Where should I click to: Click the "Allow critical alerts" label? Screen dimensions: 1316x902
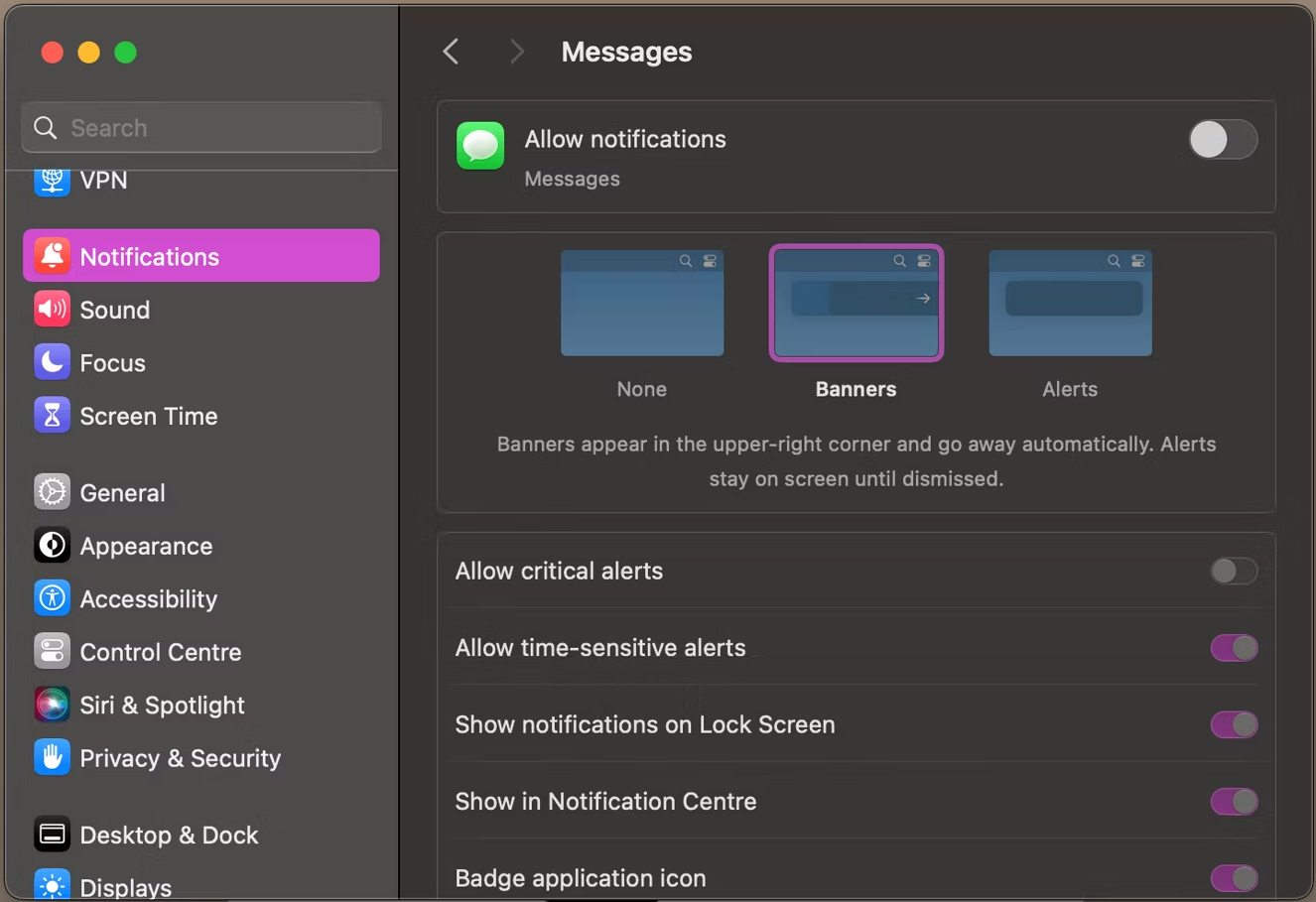(x=559, y=571)
